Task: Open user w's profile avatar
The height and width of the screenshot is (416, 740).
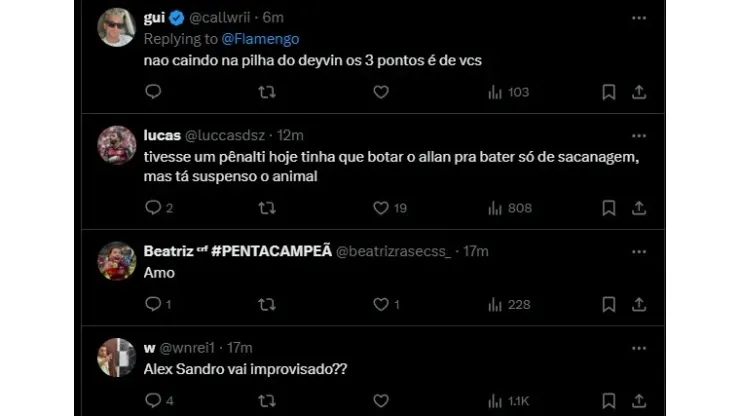Action: pyautogui.click(x=116, y=357)
